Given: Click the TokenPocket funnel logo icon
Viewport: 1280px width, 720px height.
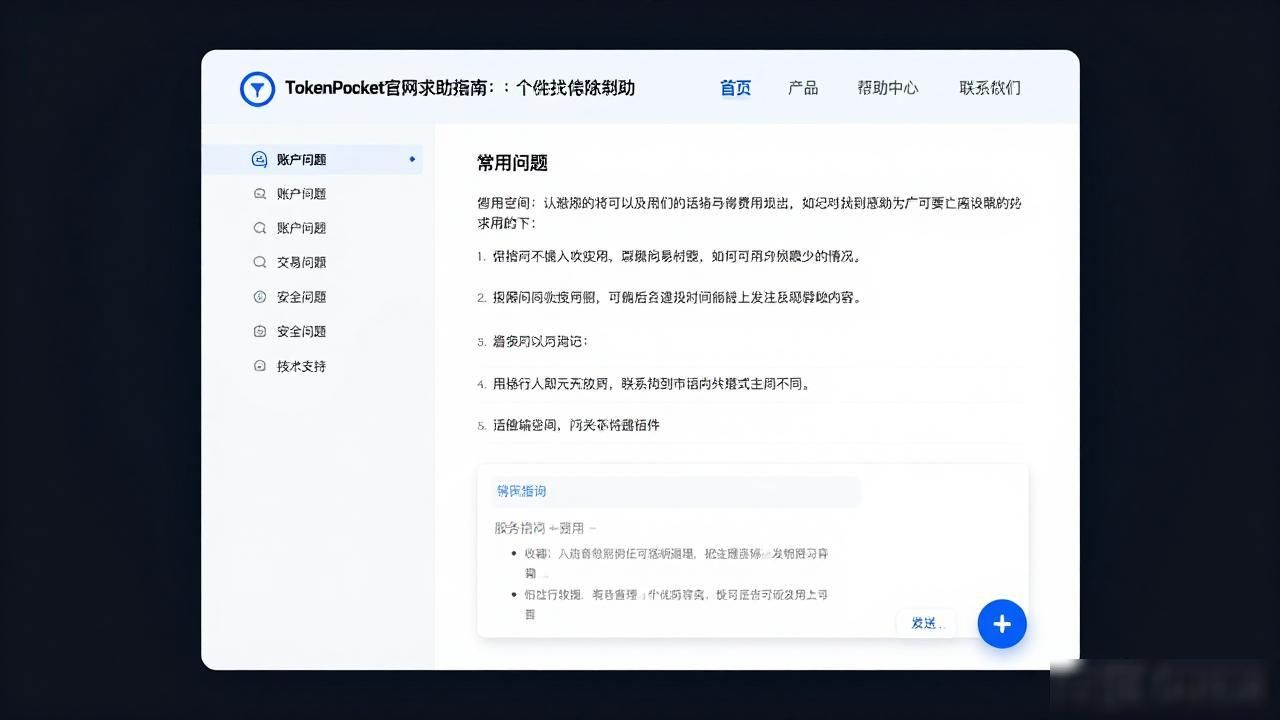Looking at the screenshot, I should (257, 89).
